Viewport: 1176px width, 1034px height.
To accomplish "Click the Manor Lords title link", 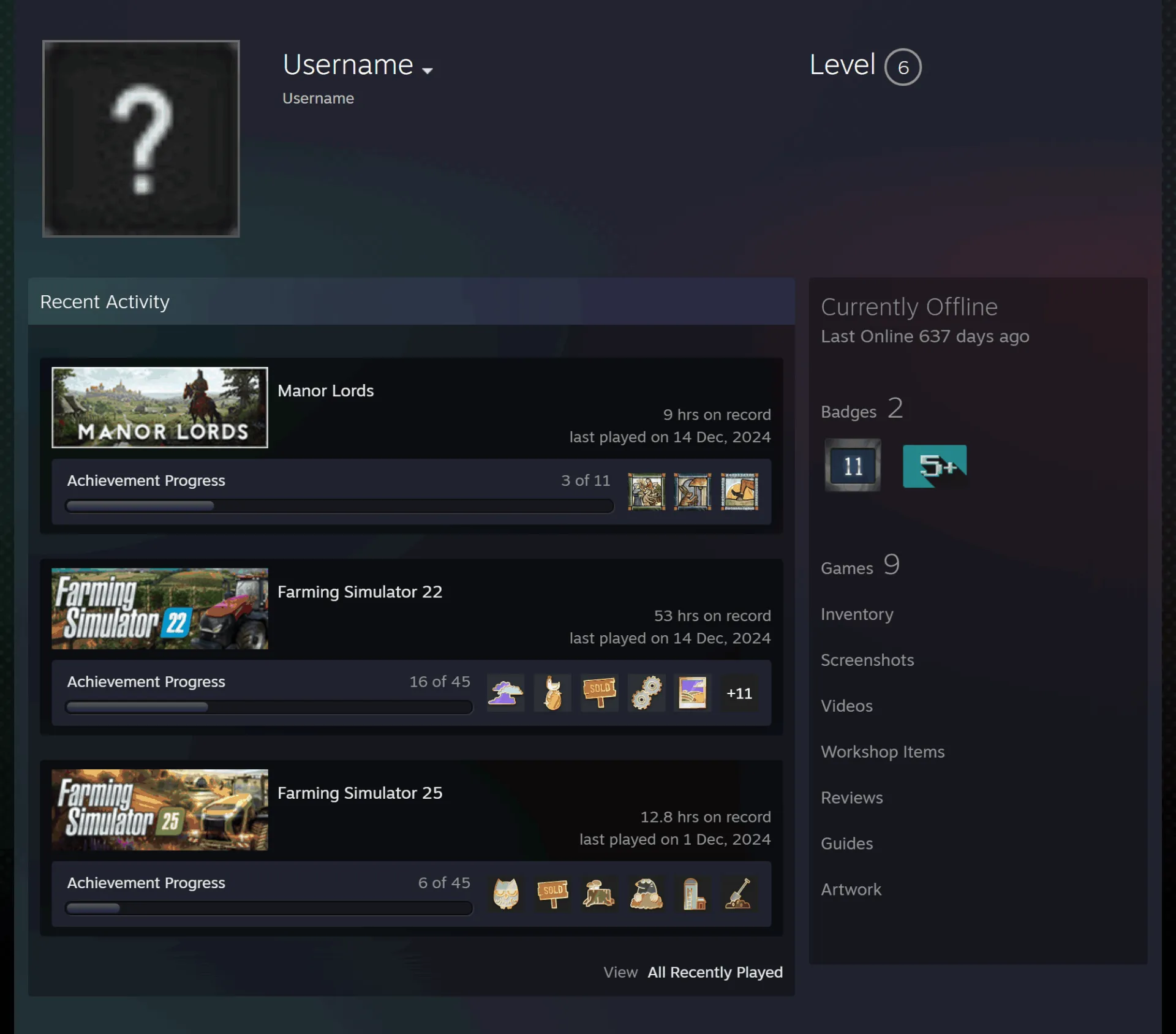I will (x=325, y=391).
